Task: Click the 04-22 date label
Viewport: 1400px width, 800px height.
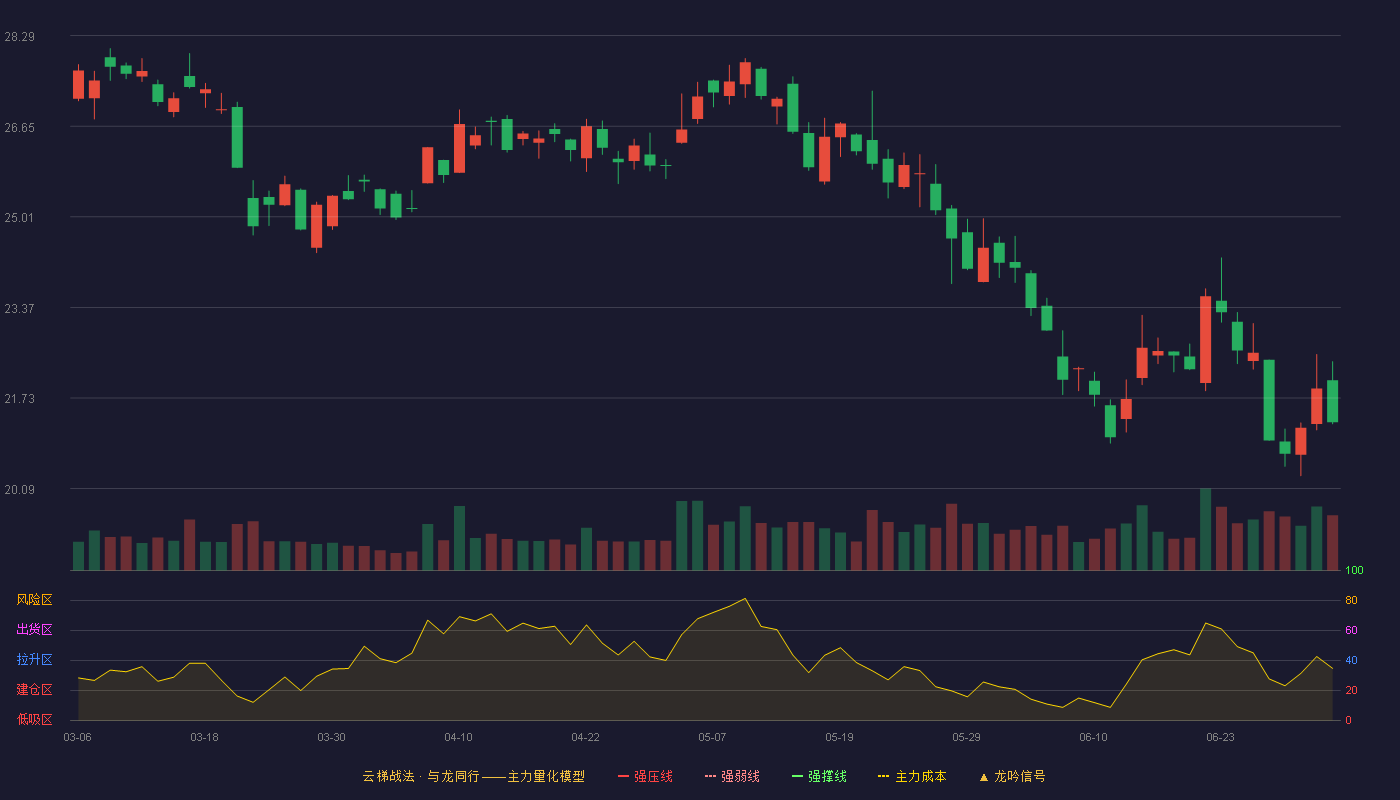Action: click(586, 737)
